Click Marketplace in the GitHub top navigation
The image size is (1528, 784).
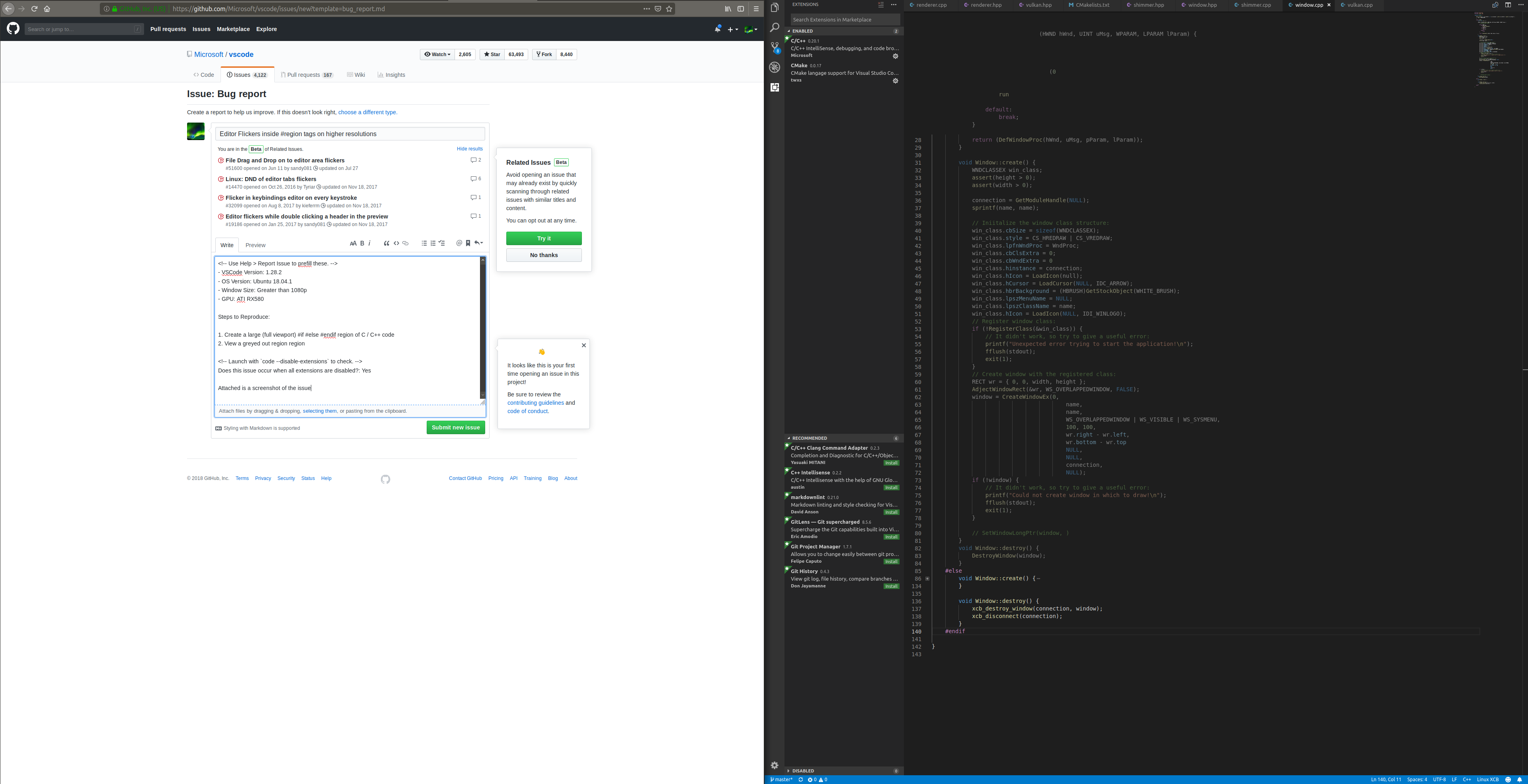pyautogui.click(x=233, y=29)
